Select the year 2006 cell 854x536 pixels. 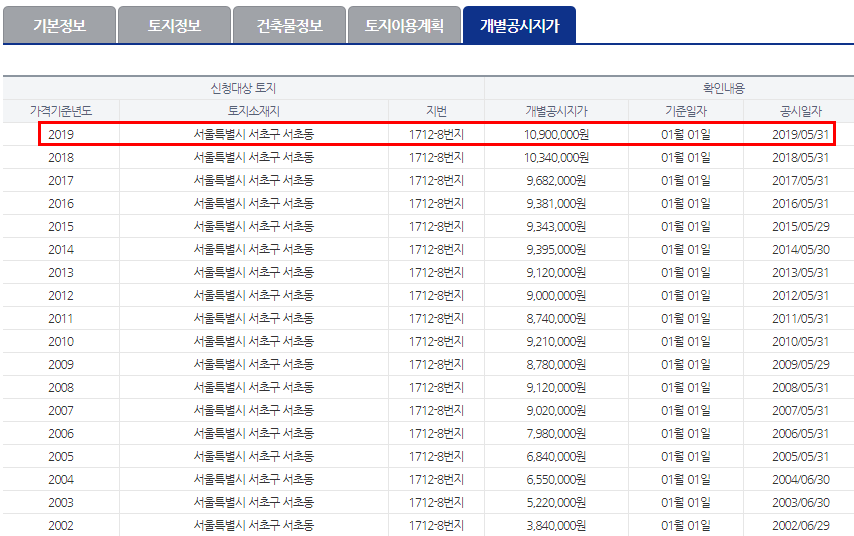(x=61, y=434)
